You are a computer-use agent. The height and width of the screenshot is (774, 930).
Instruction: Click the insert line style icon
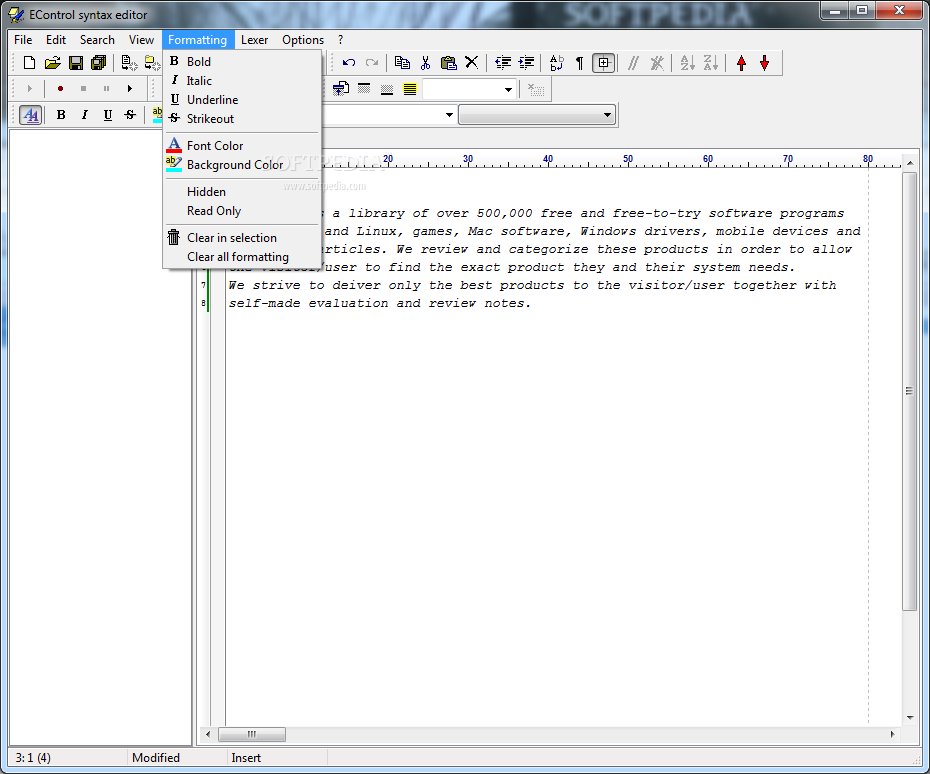tap(340, 89)
